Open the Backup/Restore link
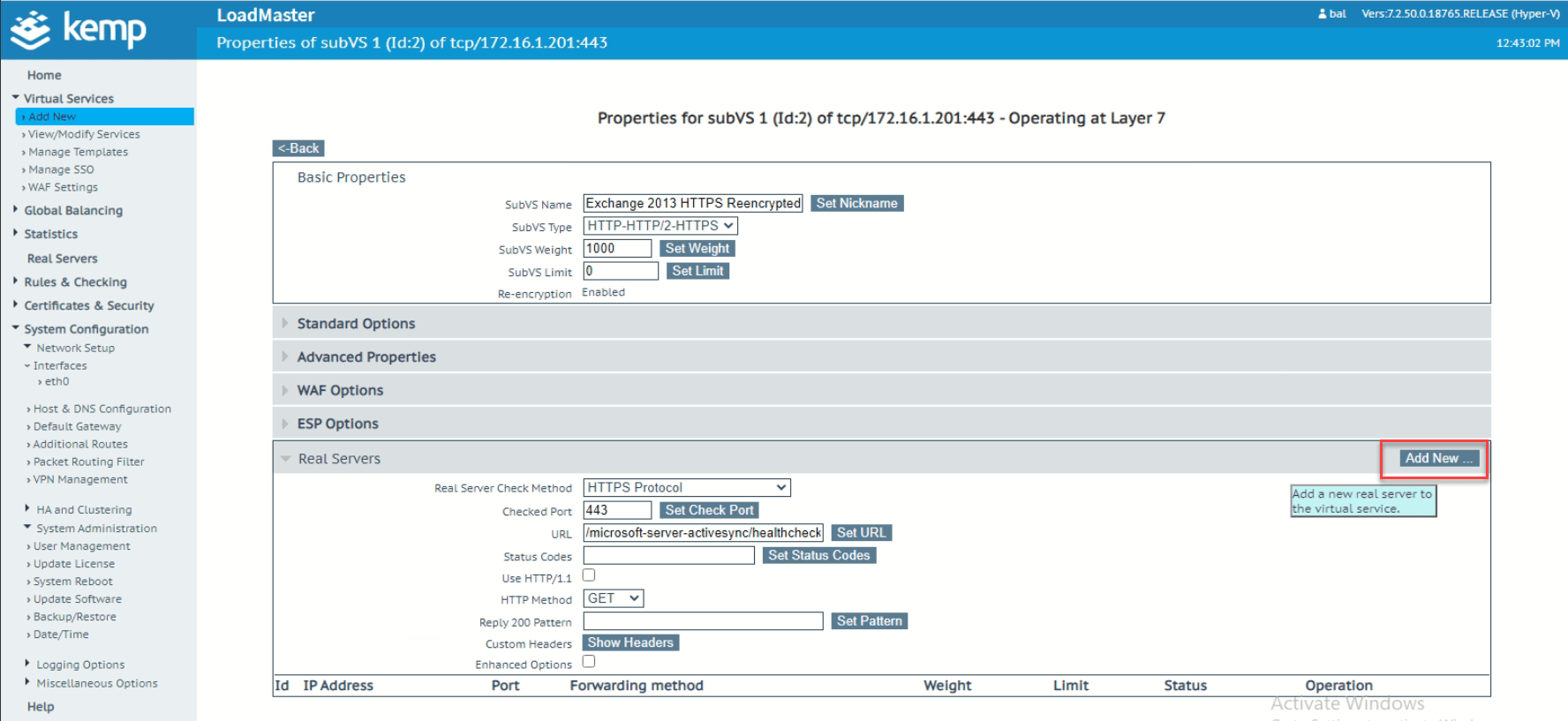 click(x=74, y=617)
